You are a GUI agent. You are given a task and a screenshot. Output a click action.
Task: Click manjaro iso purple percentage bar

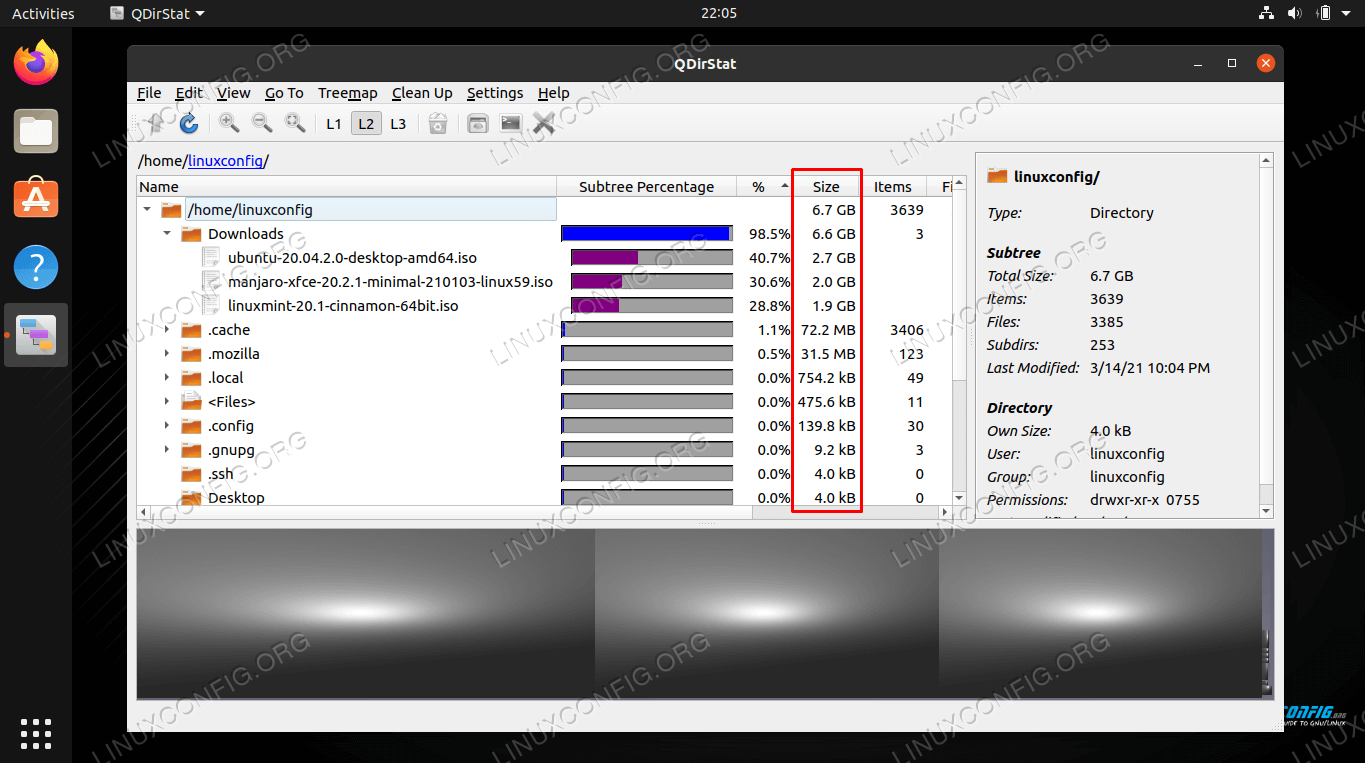point(651,282)
